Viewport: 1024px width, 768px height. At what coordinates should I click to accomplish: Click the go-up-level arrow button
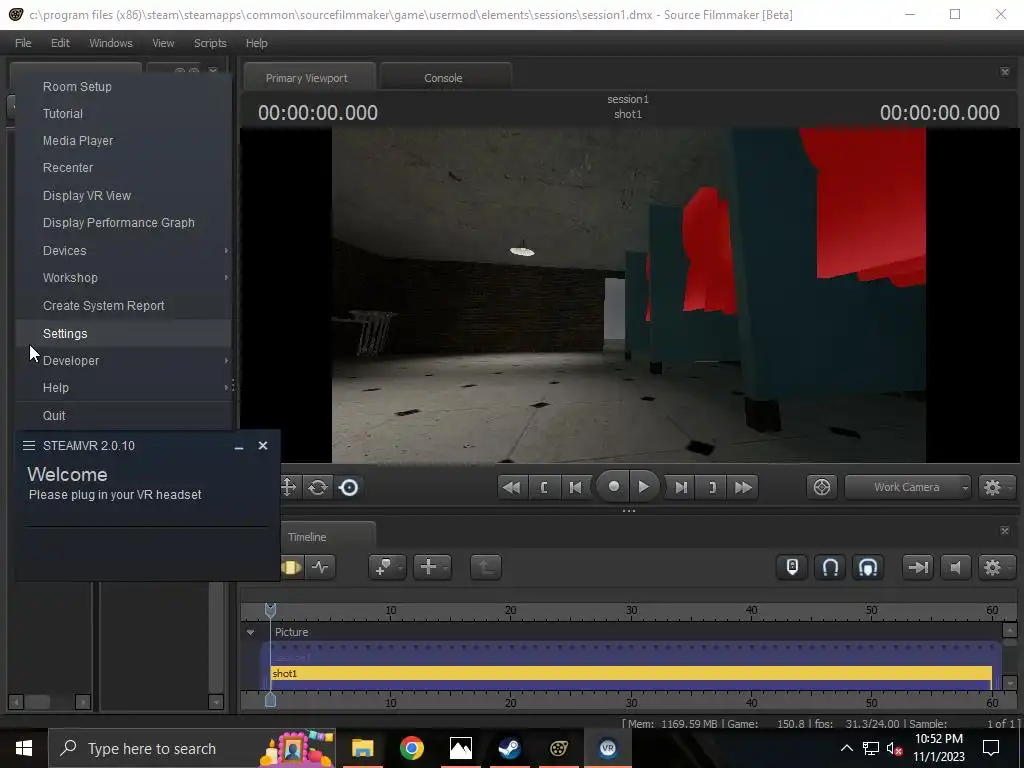click(x=485, y=567)
